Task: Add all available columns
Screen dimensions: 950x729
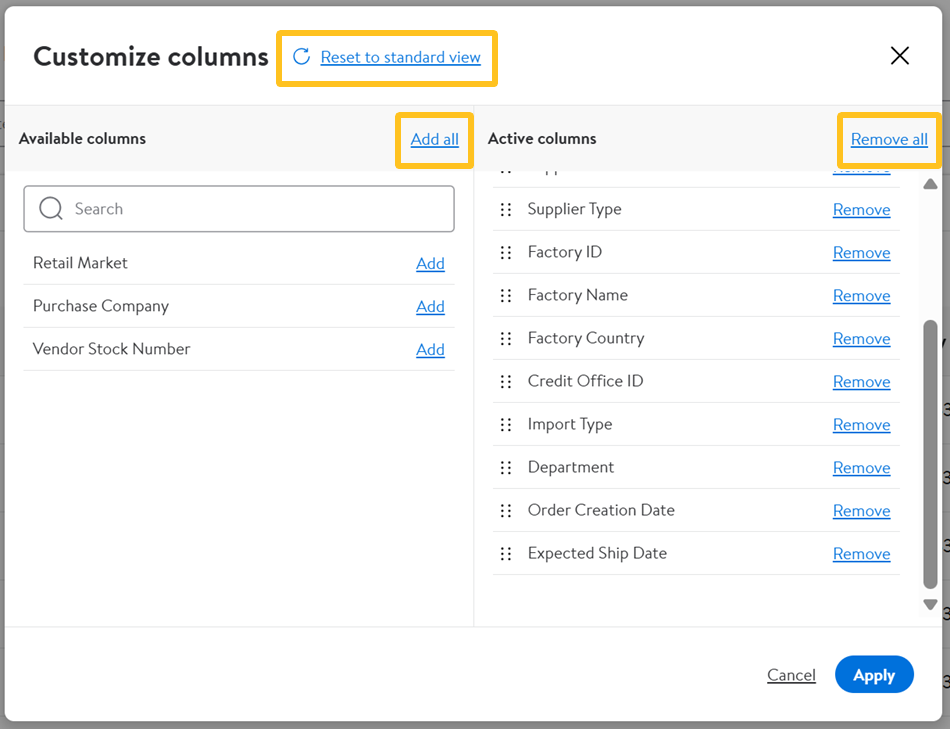Action: [x=434, y=139]
